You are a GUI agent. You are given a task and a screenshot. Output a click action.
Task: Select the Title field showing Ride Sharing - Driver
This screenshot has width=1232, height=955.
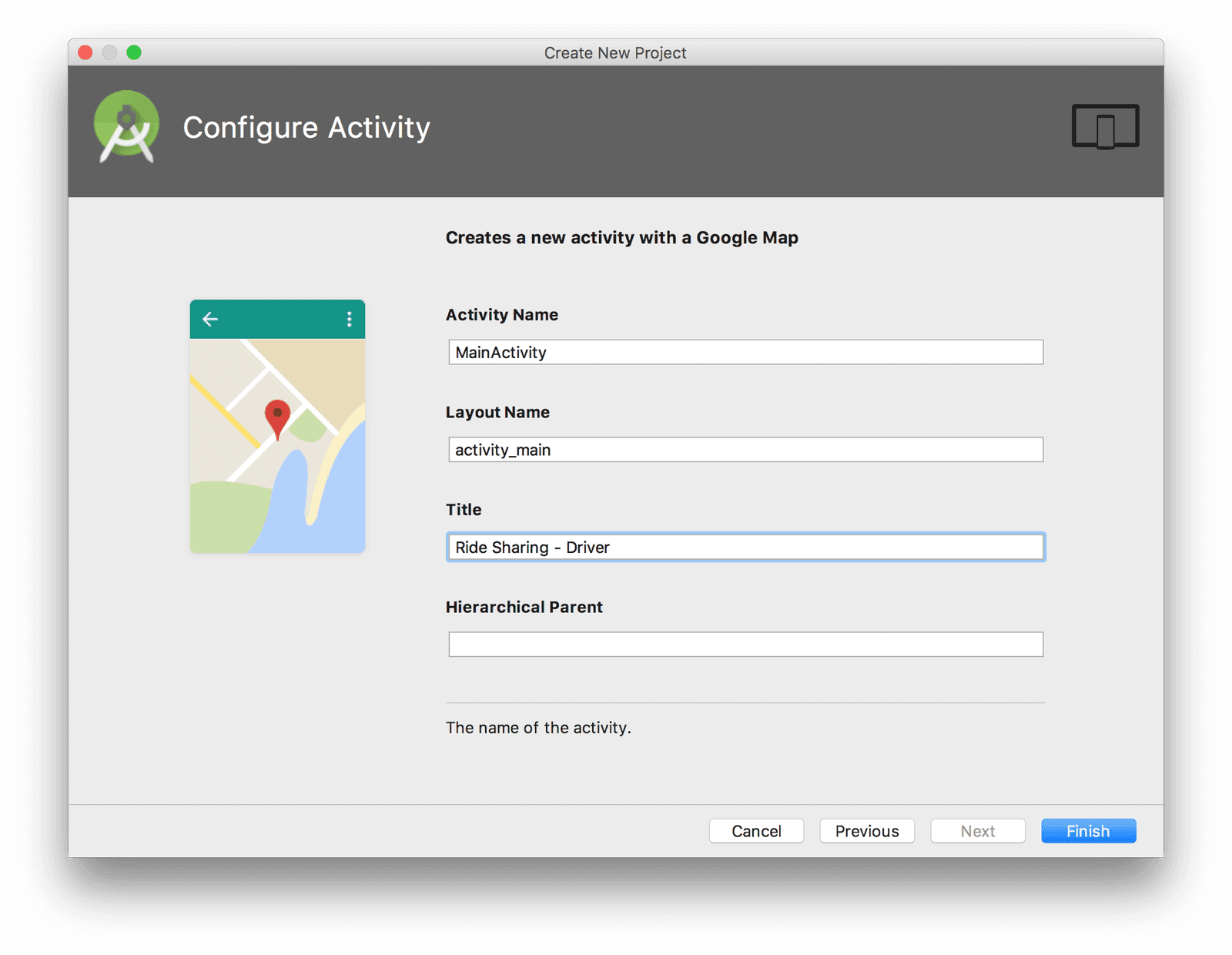(x=745, y=547)
